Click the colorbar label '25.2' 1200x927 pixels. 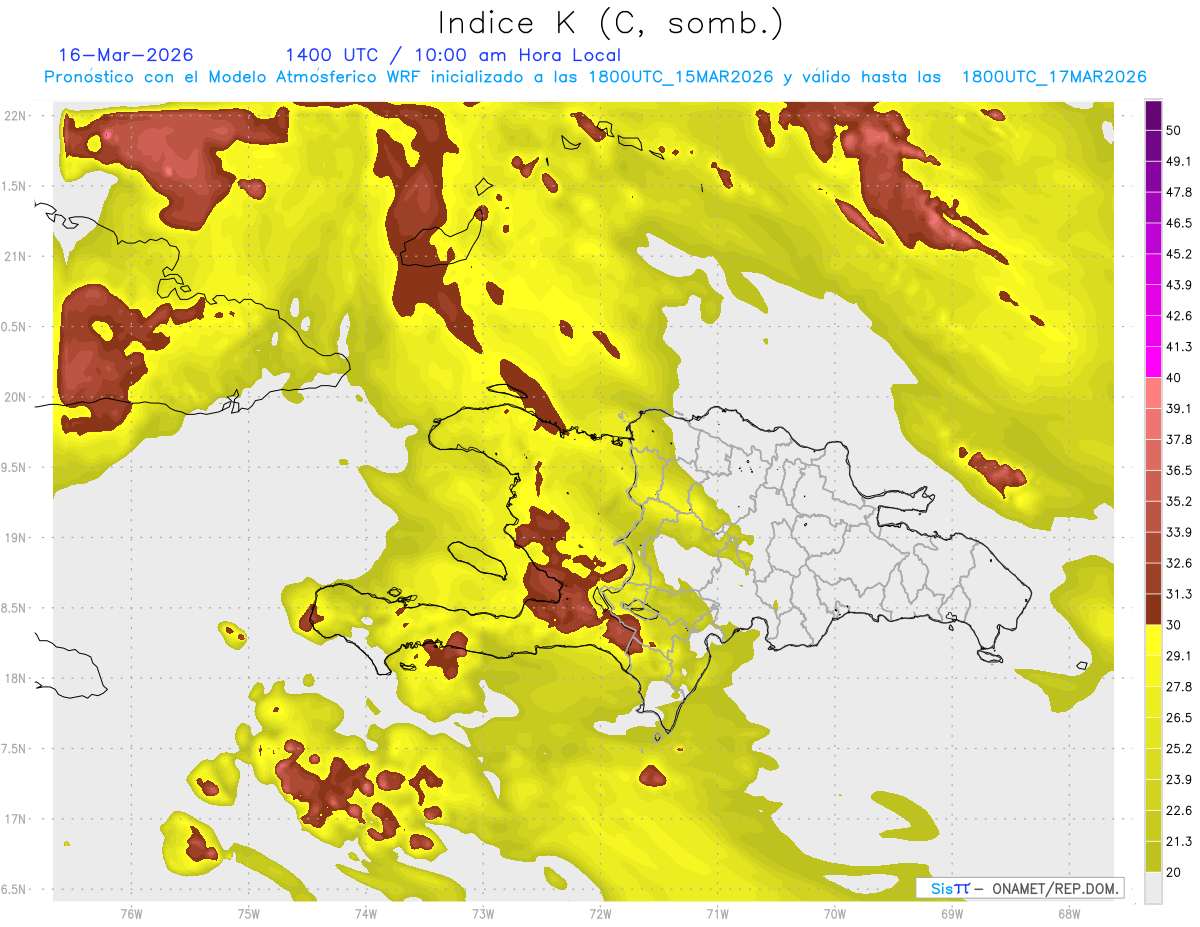pyautogui.click(x=1179, y=749)
